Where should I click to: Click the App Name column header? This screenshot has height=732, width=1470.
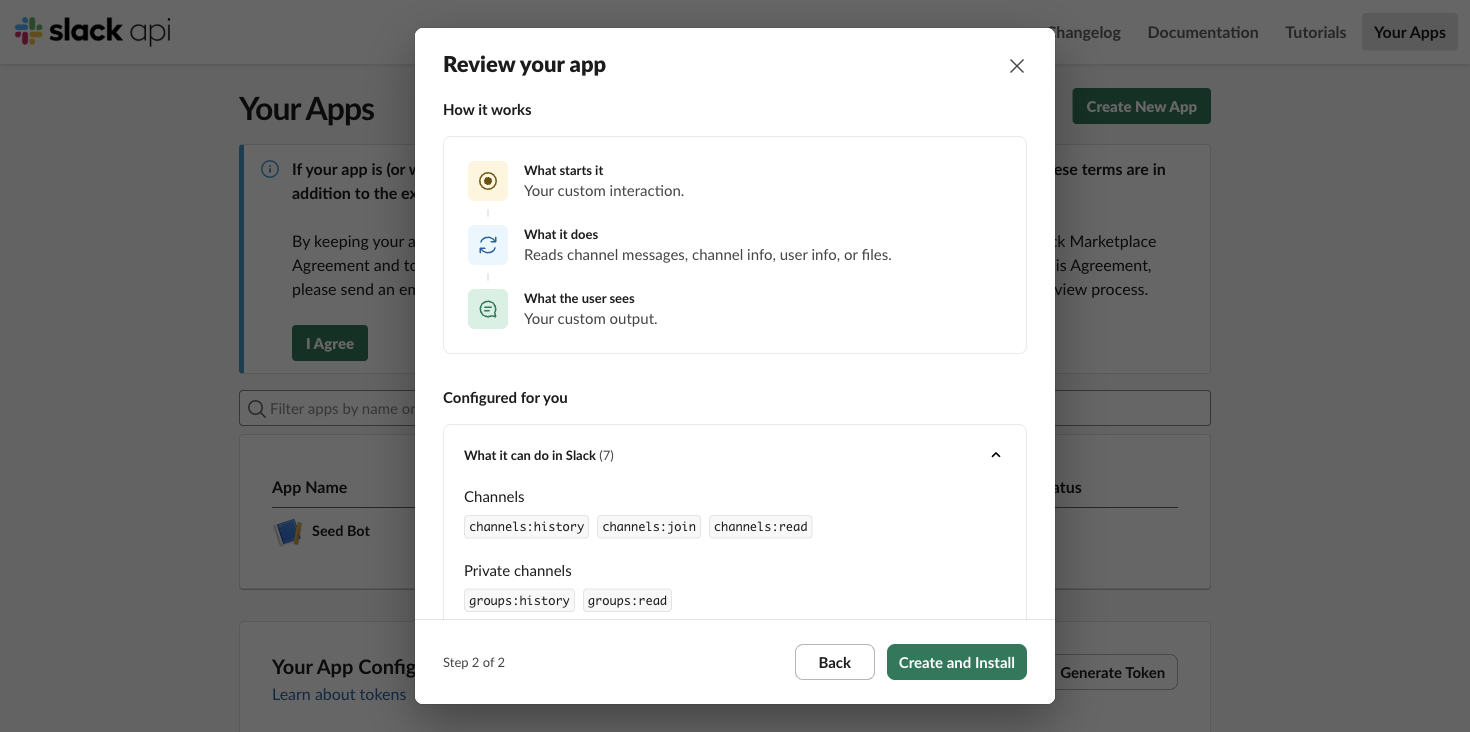pyautogui.click(x=310, y=488)
